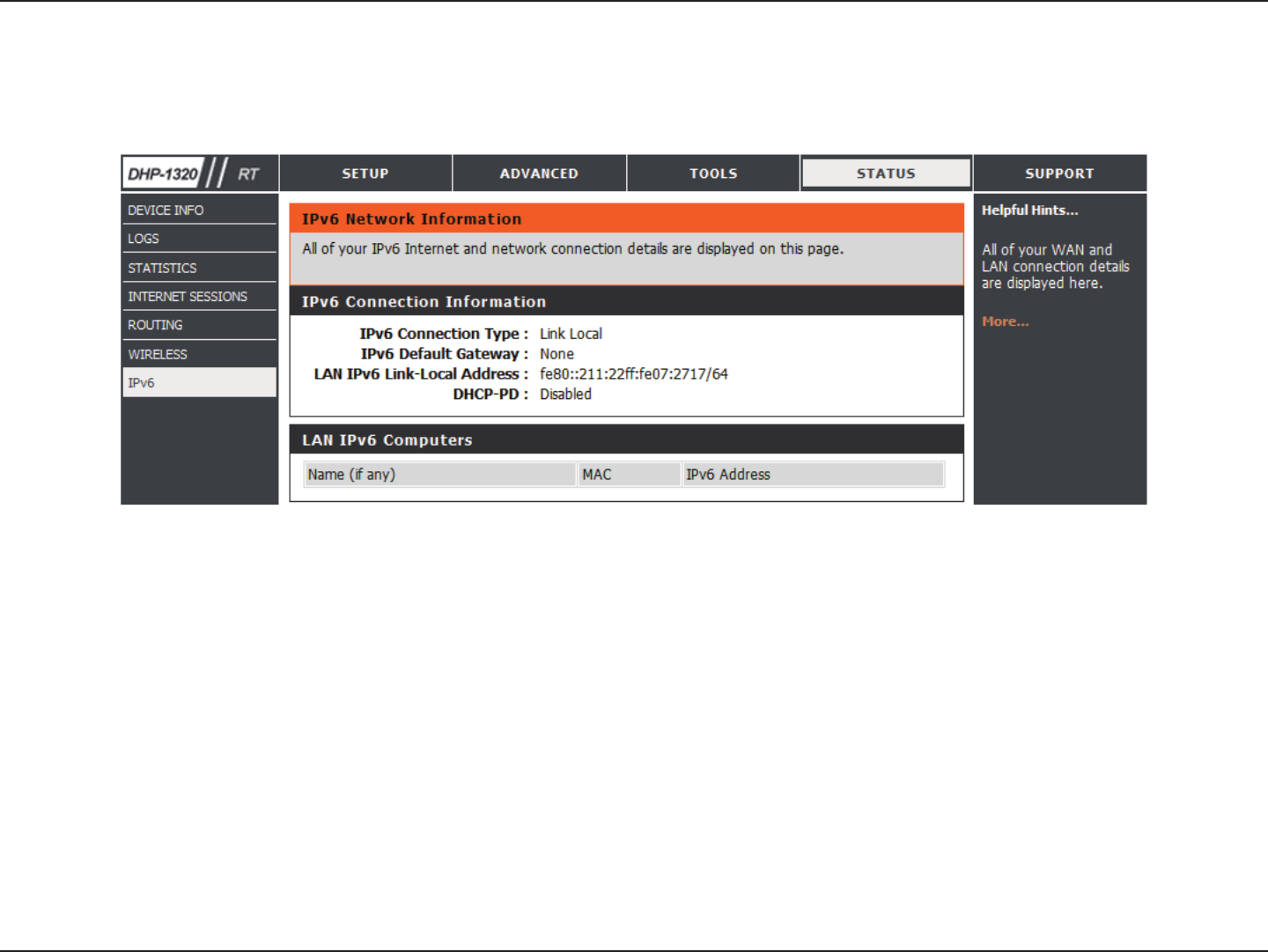Click the IPv6 Address column header
1268x952 pixels.
(814, 475)
